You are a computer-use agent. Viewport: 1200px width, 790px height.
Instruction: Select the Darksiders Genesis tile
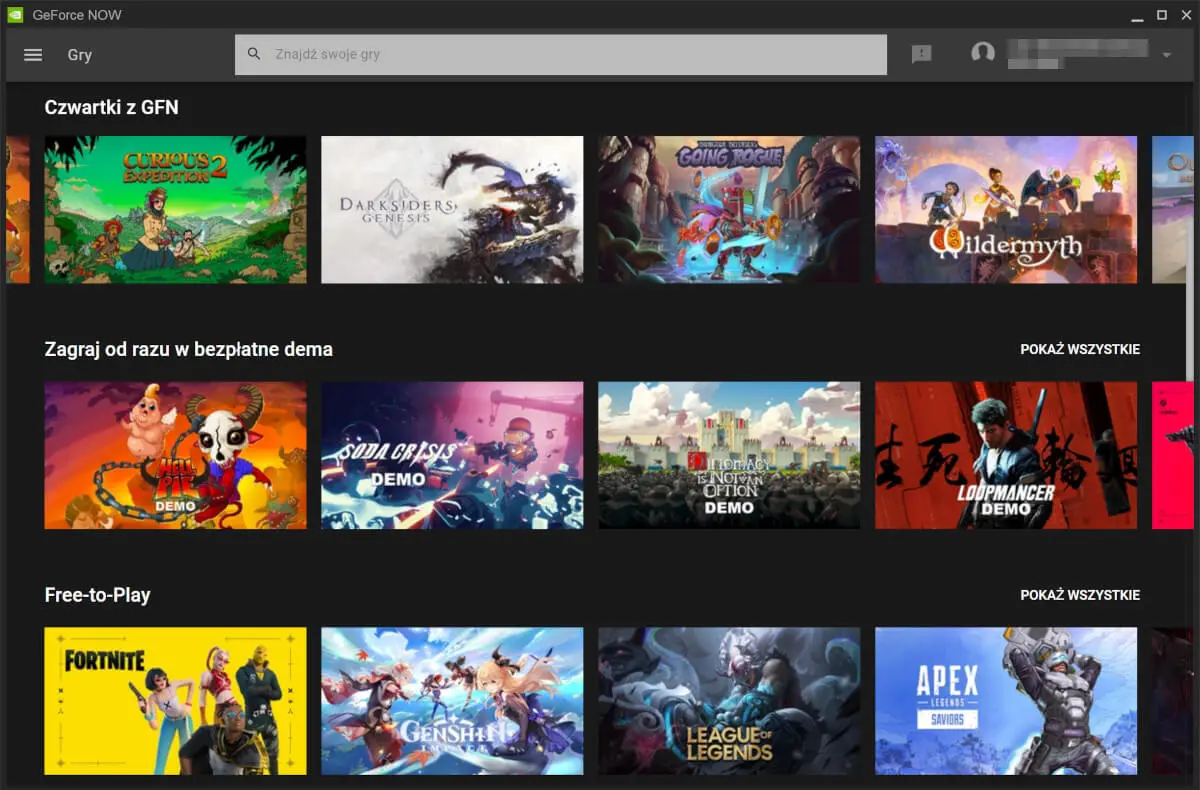tap(452, 209)
